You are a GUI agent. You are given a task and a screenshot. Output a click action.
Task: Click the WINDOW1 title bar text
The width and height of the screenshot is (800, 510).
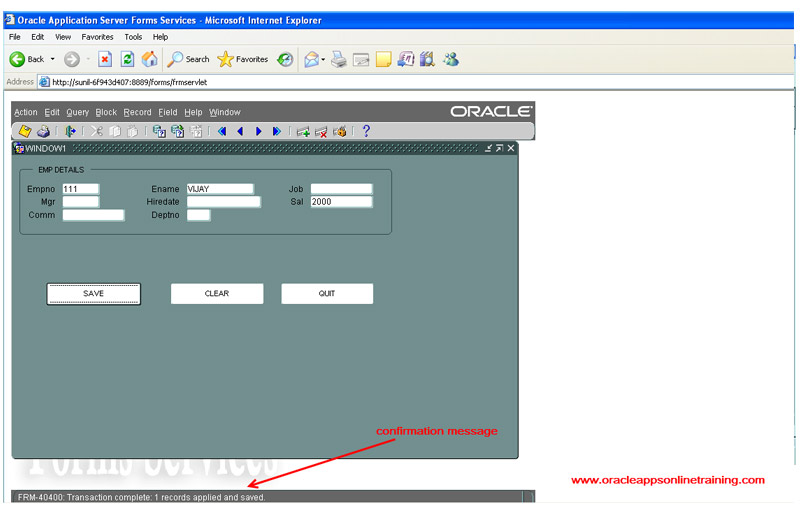[x=45, y=148]
